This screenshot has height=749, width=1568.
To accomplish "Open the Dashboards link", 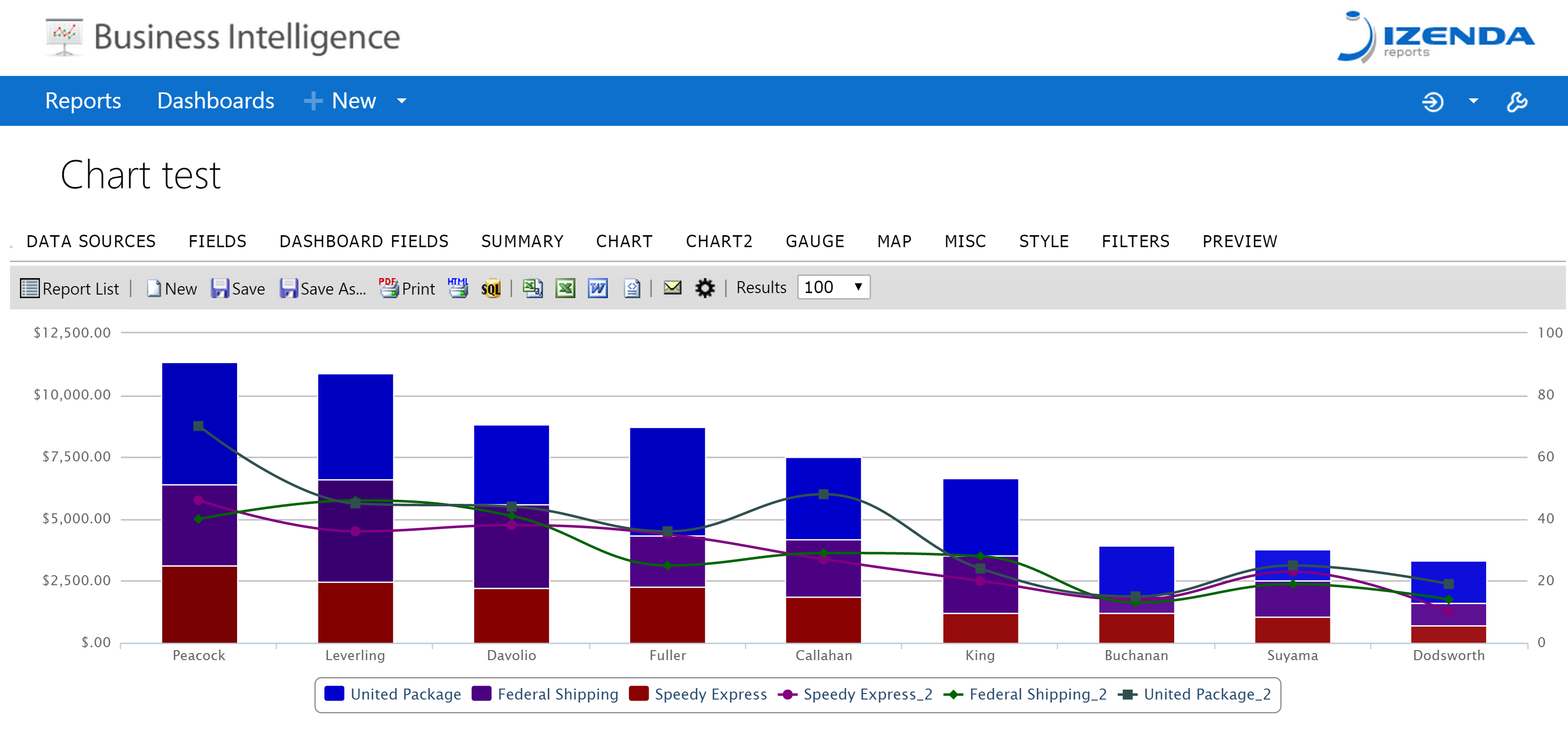I will pyautogui.click(x=216, y=101).
